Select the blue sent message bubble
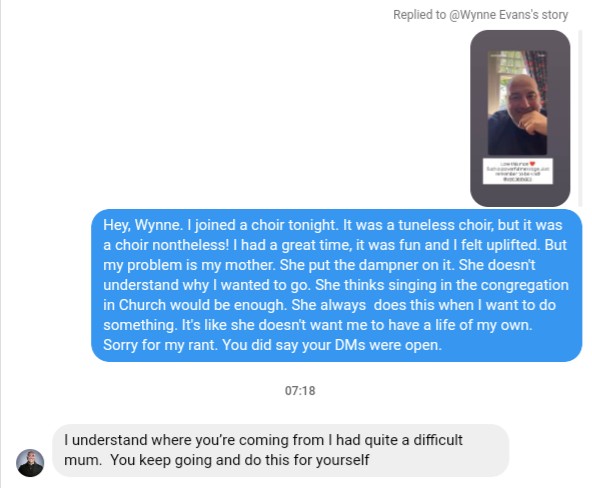Image resolution: width=592 pixels, height=488 pixels. pos(336,285)
